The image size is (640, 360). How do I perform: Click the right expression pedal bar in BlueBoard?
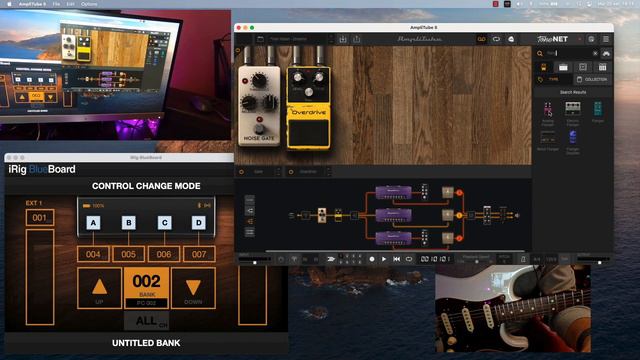click(253, 295)
